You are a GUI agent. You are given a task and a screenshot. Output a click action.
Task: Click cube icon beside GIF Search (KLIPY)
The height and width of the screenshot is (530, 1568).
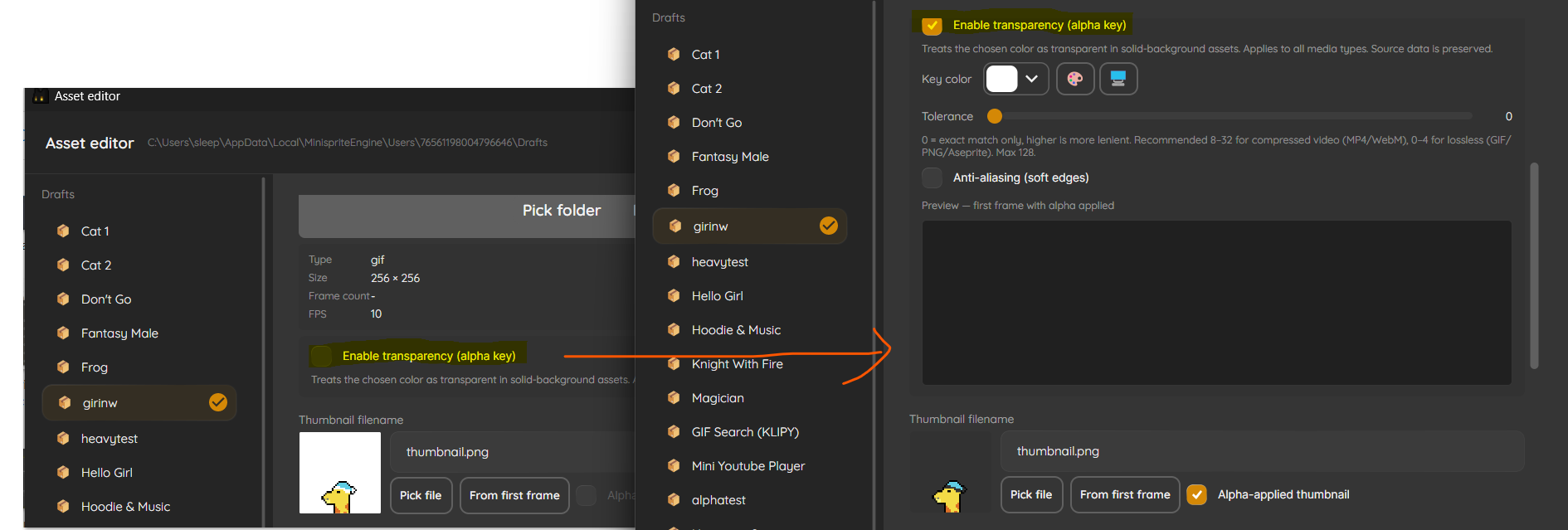pyautogui.click(x=674, y=431)
